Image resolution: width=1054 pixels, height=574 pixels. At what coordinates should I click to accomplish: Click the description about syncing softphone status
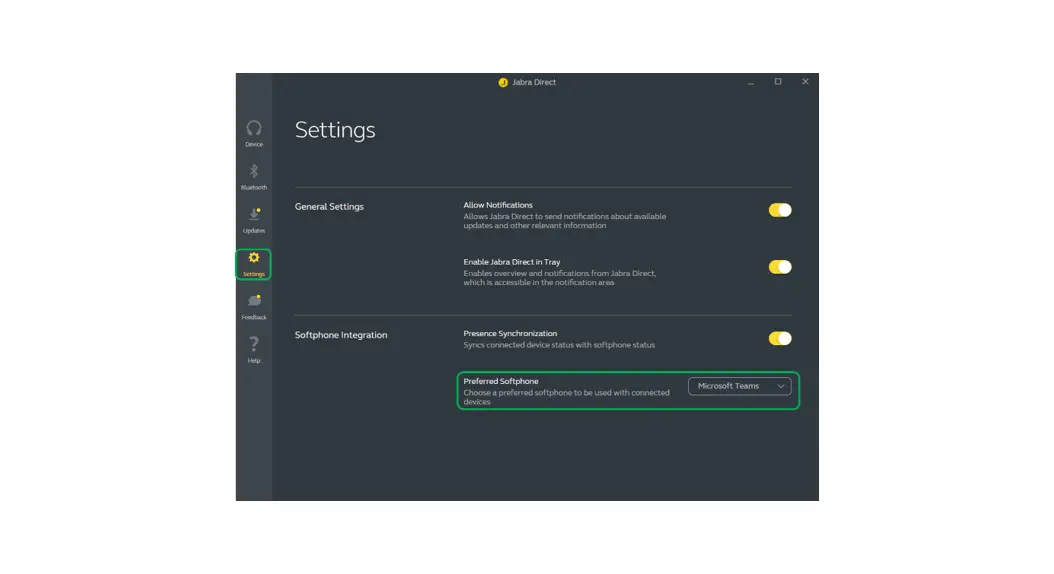(x=559, y=345)
